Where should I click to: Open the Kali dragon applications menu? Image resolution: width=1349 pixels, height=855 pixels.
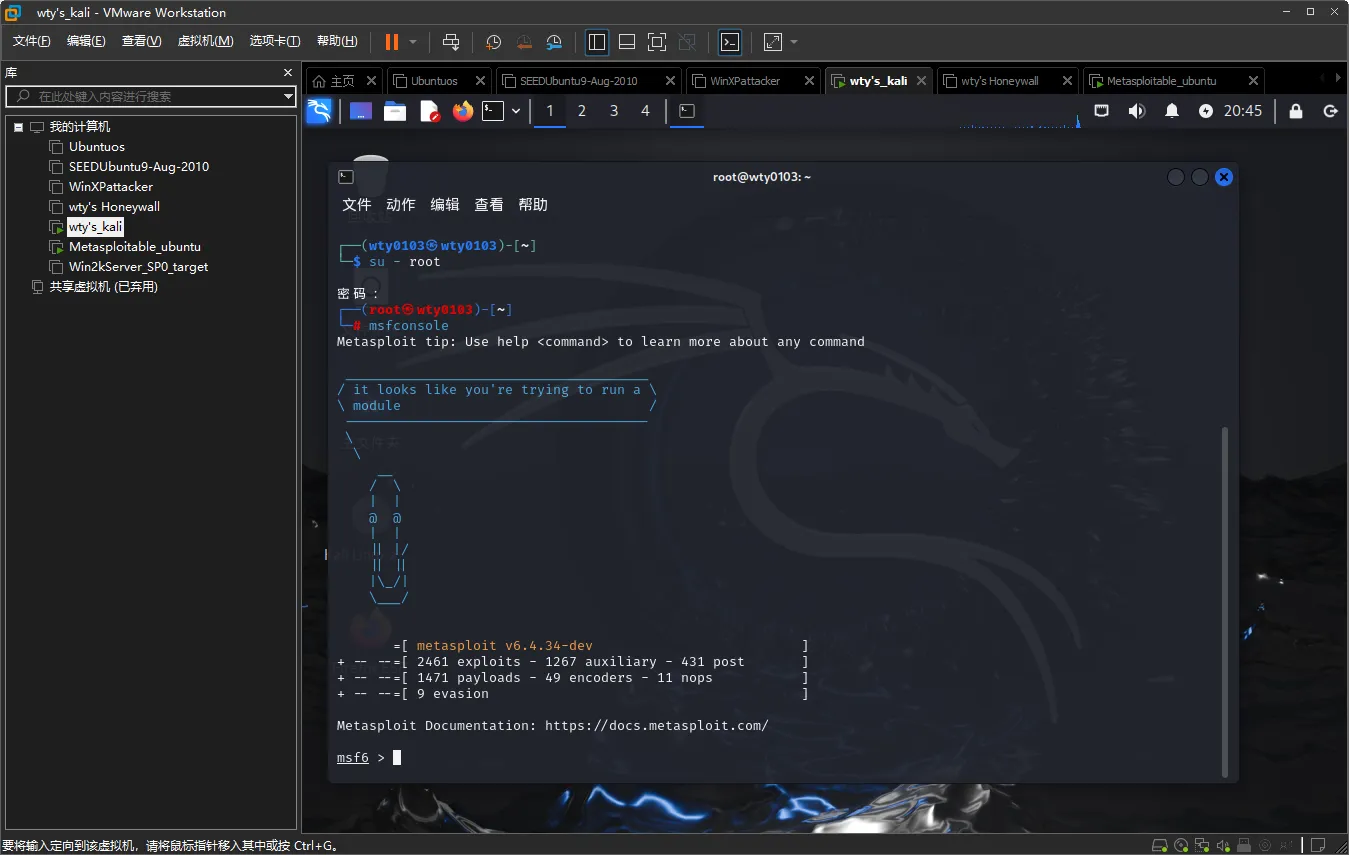coord(319,111)
